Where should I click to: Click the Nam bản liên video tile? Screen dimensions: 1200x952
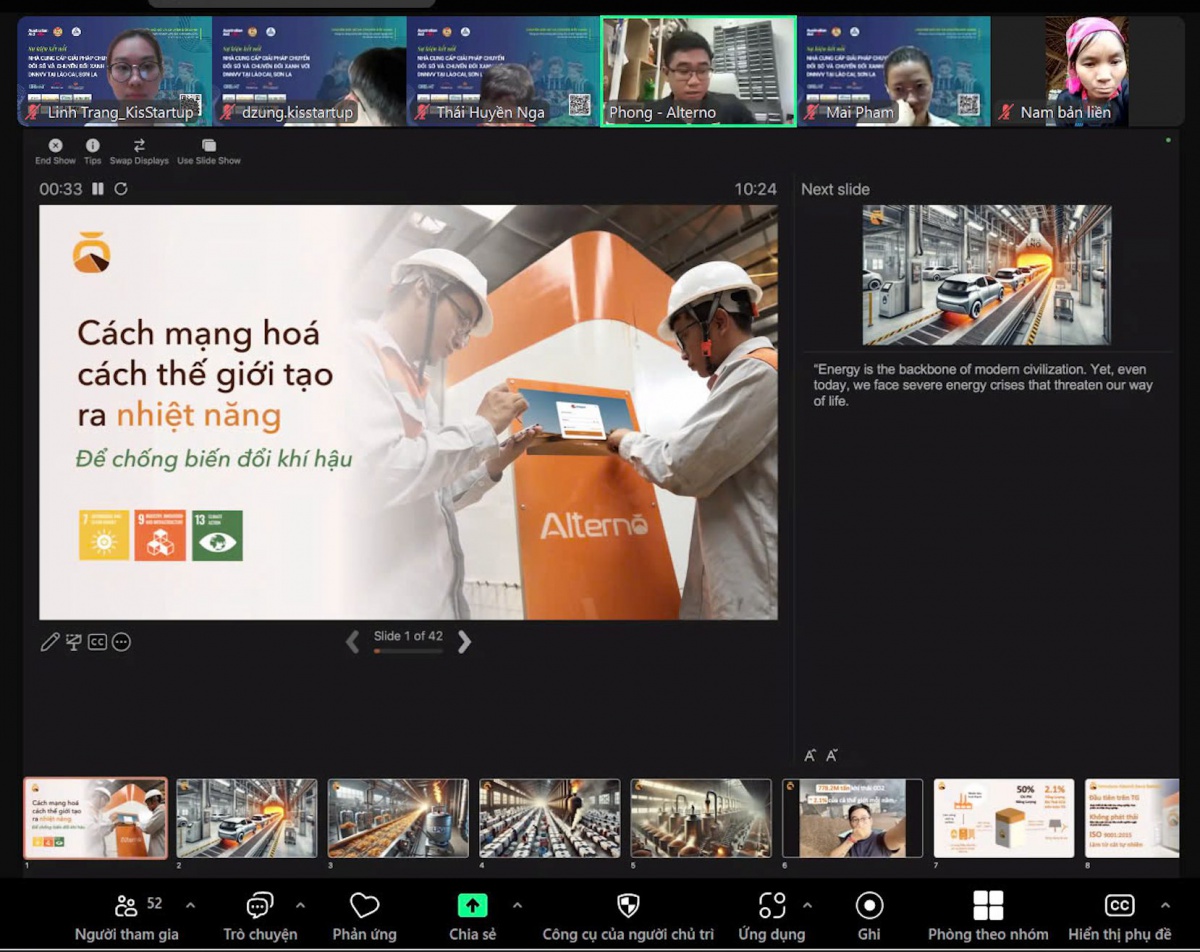[1089, 71]
